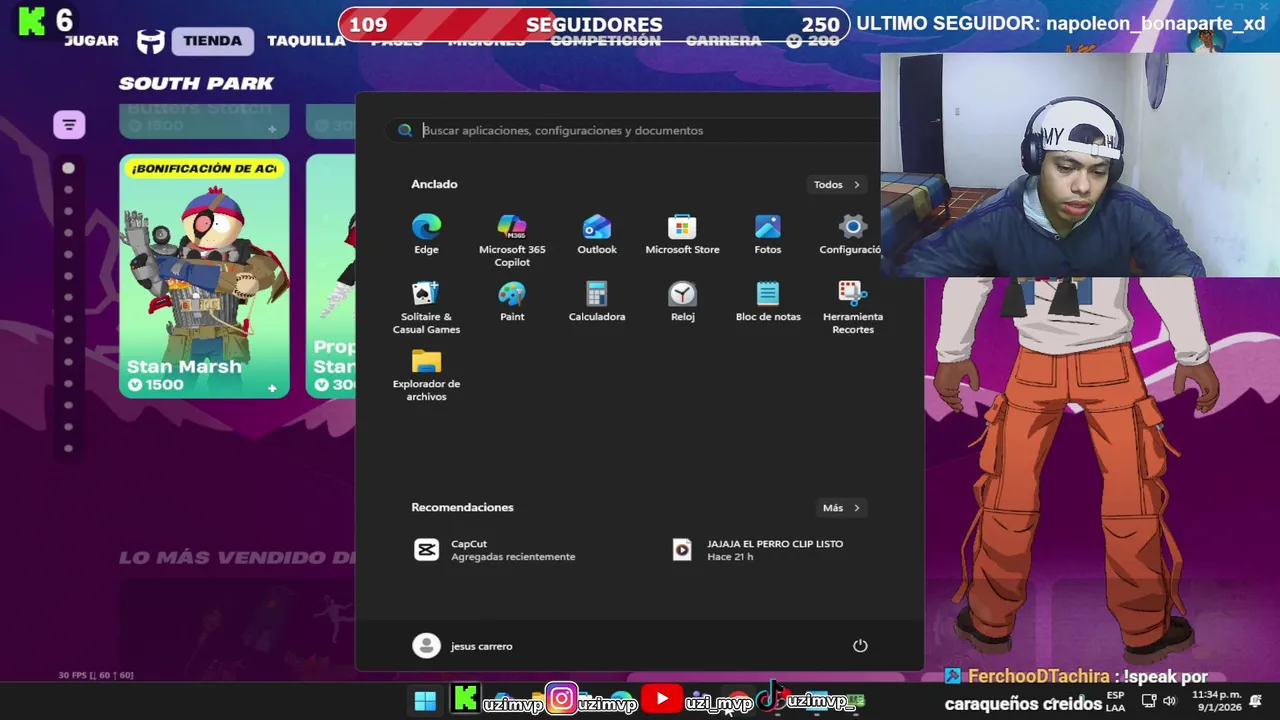Open recommended CapCut app
This screenshot has height=720, width=1280.
495,550
